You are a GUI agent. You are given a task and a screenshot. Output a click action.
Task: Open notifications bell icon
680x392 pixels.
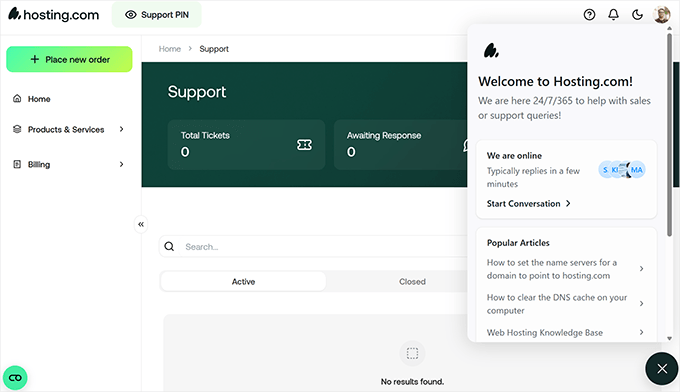pyautogui.click(x=613, y=15)
